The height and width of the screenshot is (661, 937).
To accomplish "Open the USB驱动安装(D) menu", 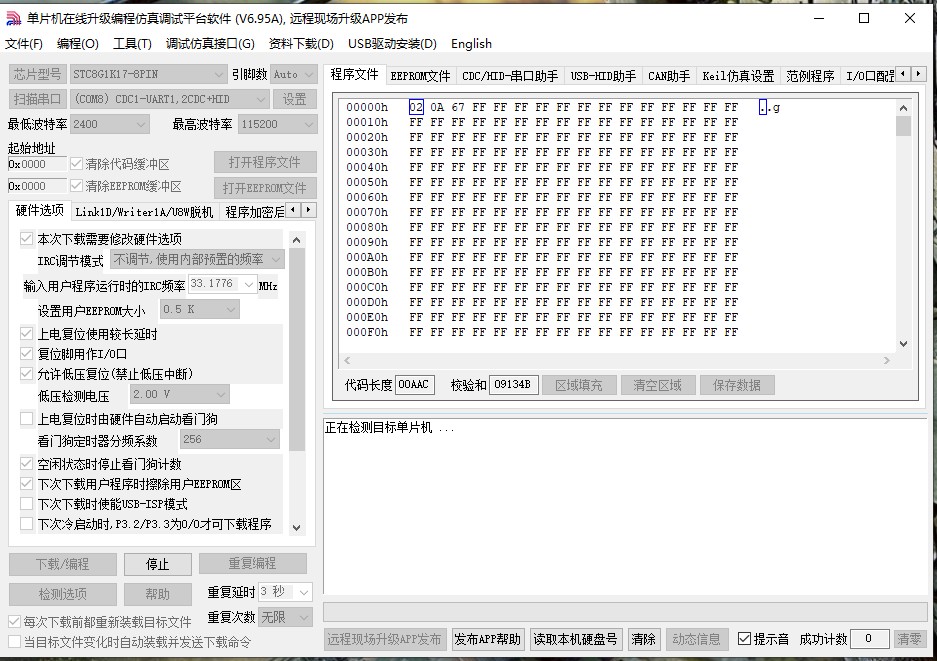I will click(392, 44).
